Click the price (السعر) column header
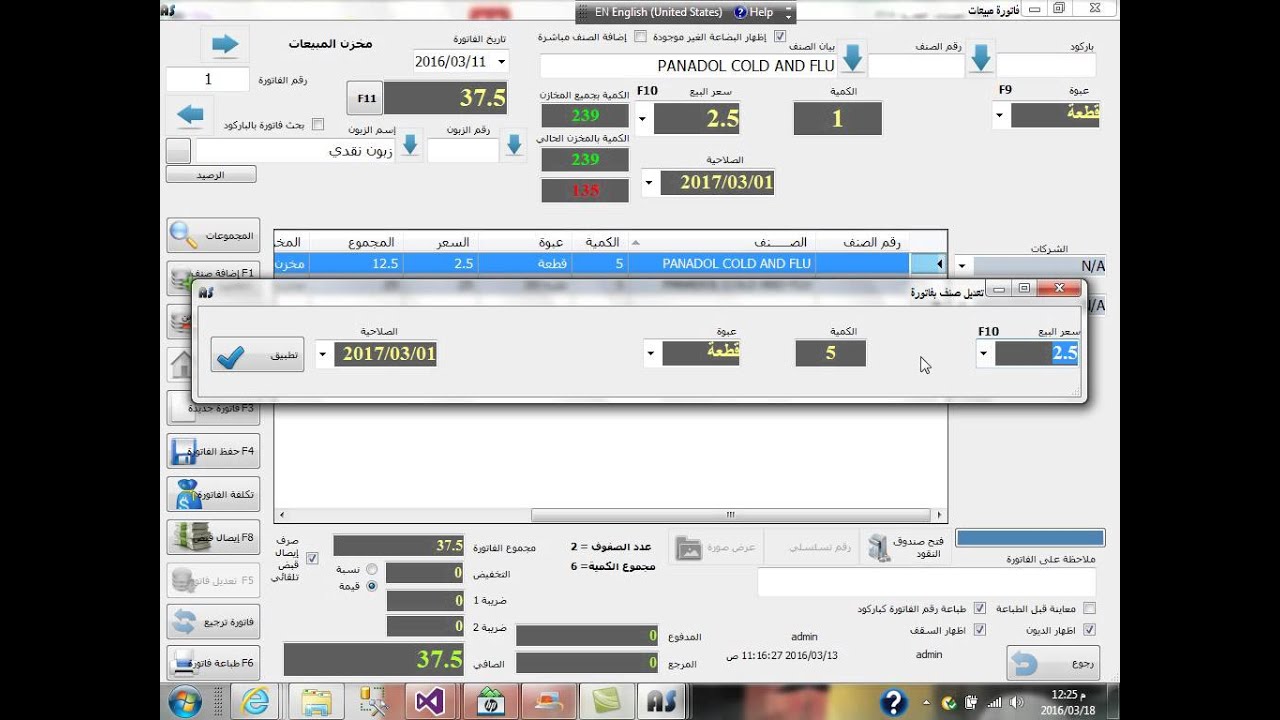The image size is (1280, 720). 441,242
